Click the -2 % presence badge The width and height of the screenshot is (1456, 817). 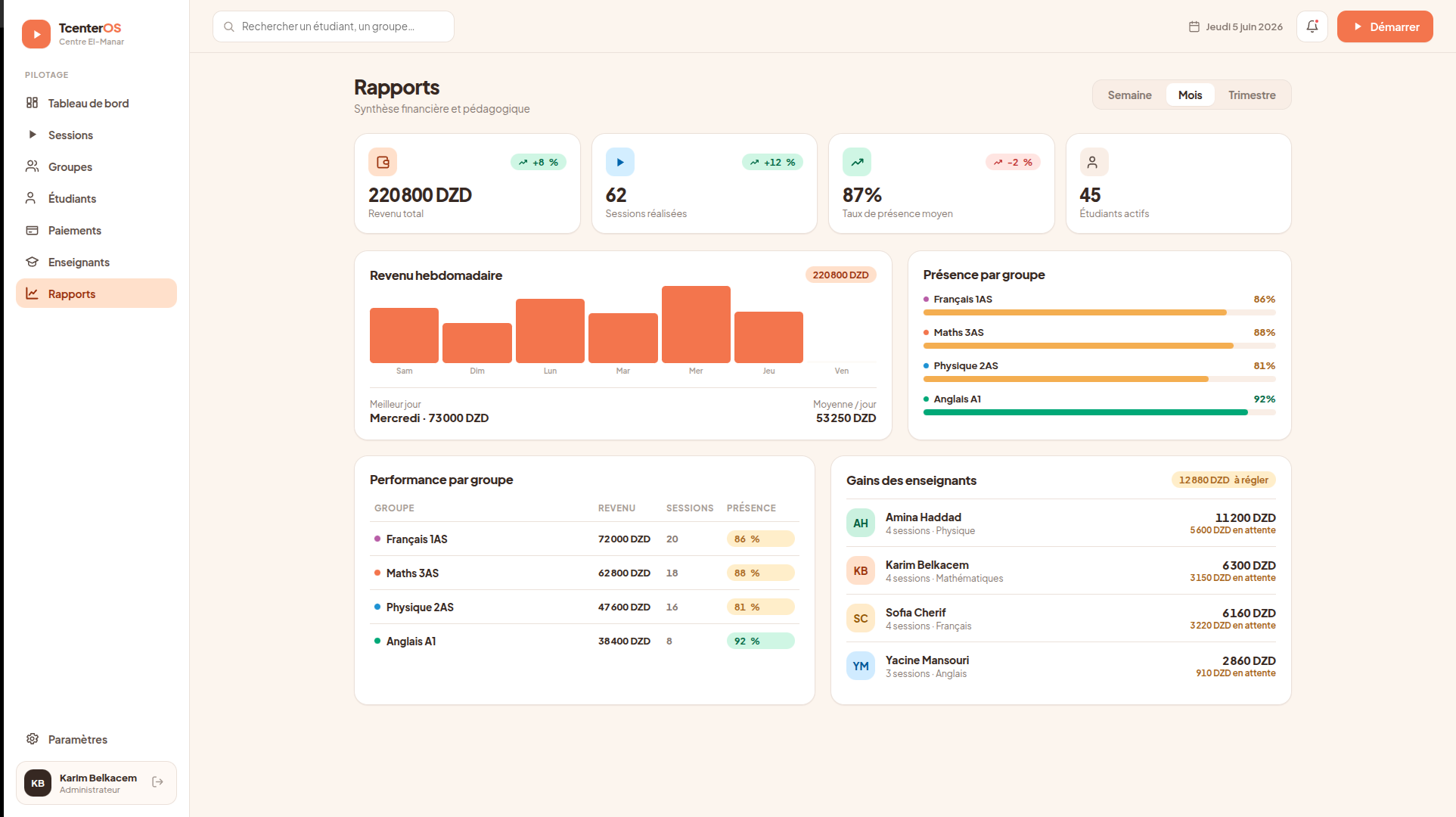pyautogui.click(x=1013, y=162)
